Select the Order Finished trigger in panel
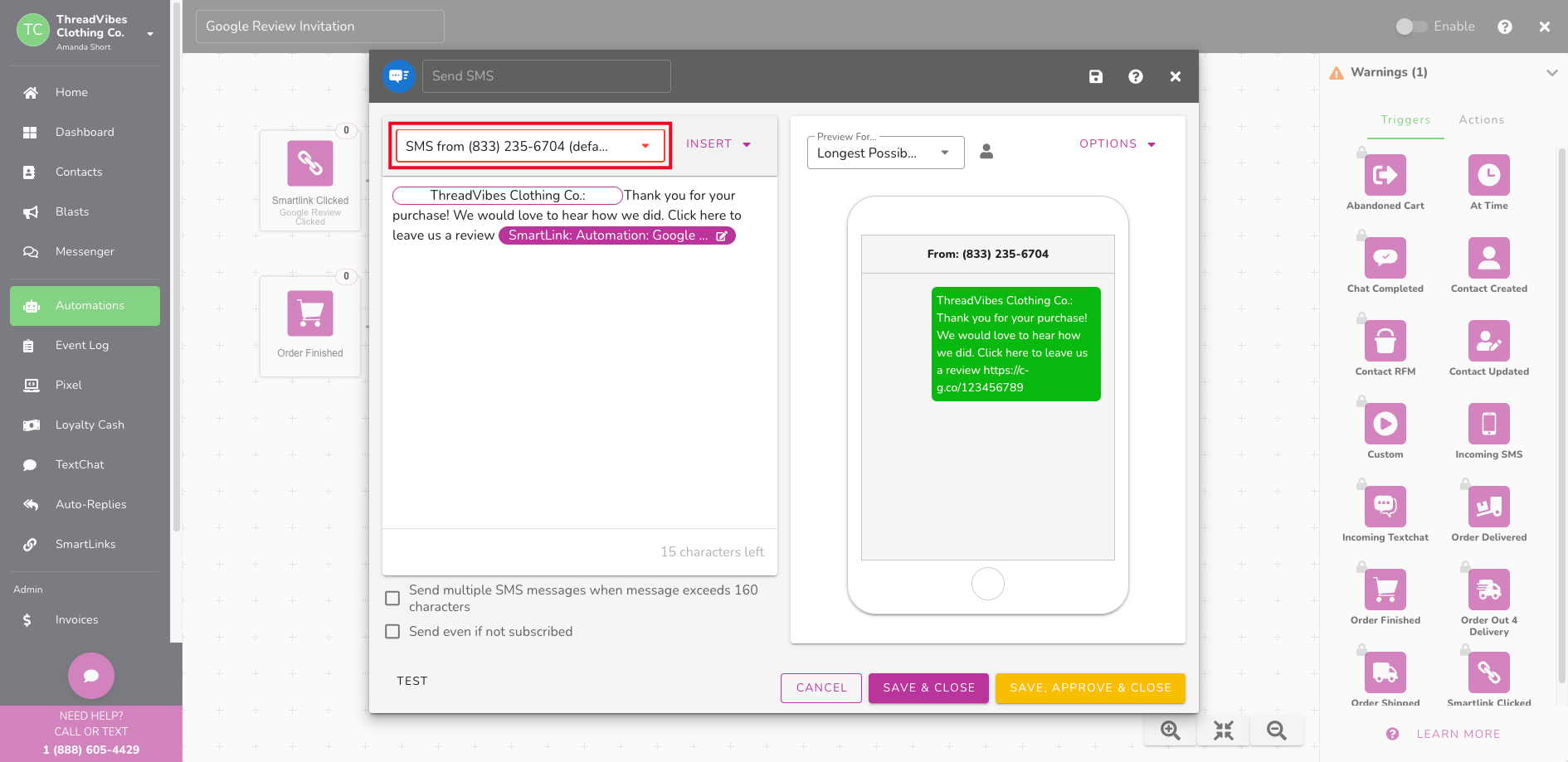This screenshot has height=762, width=1568. (x=1385, y=590)
